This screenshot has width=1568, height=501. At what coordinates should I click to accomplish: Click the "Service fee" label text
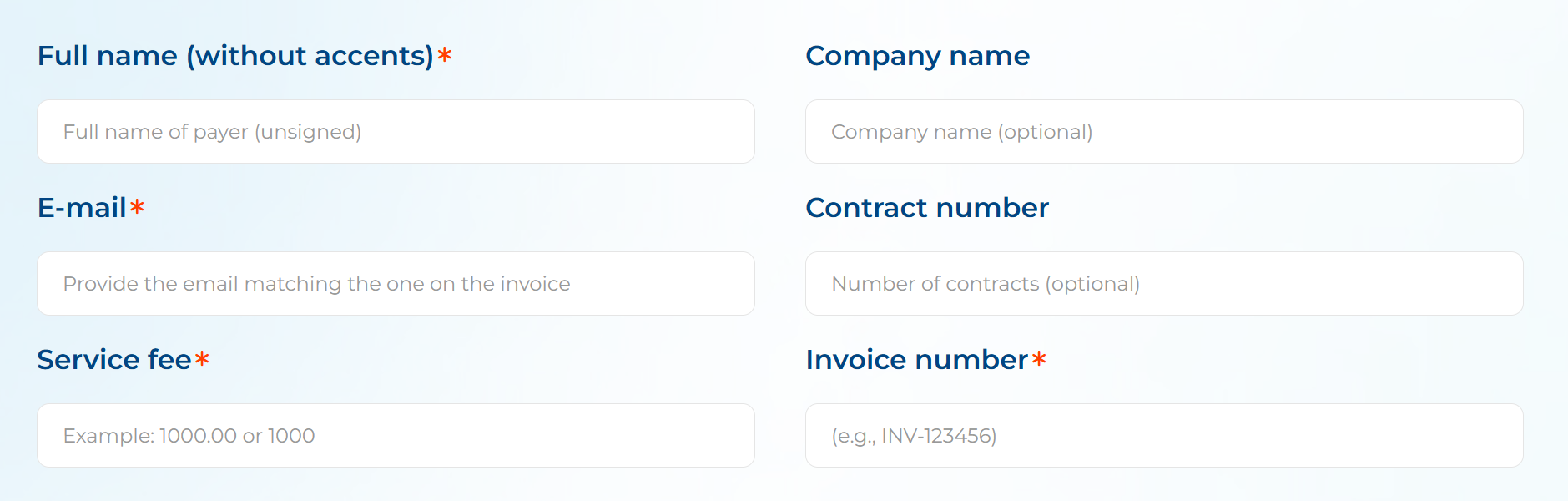point(114,360)
